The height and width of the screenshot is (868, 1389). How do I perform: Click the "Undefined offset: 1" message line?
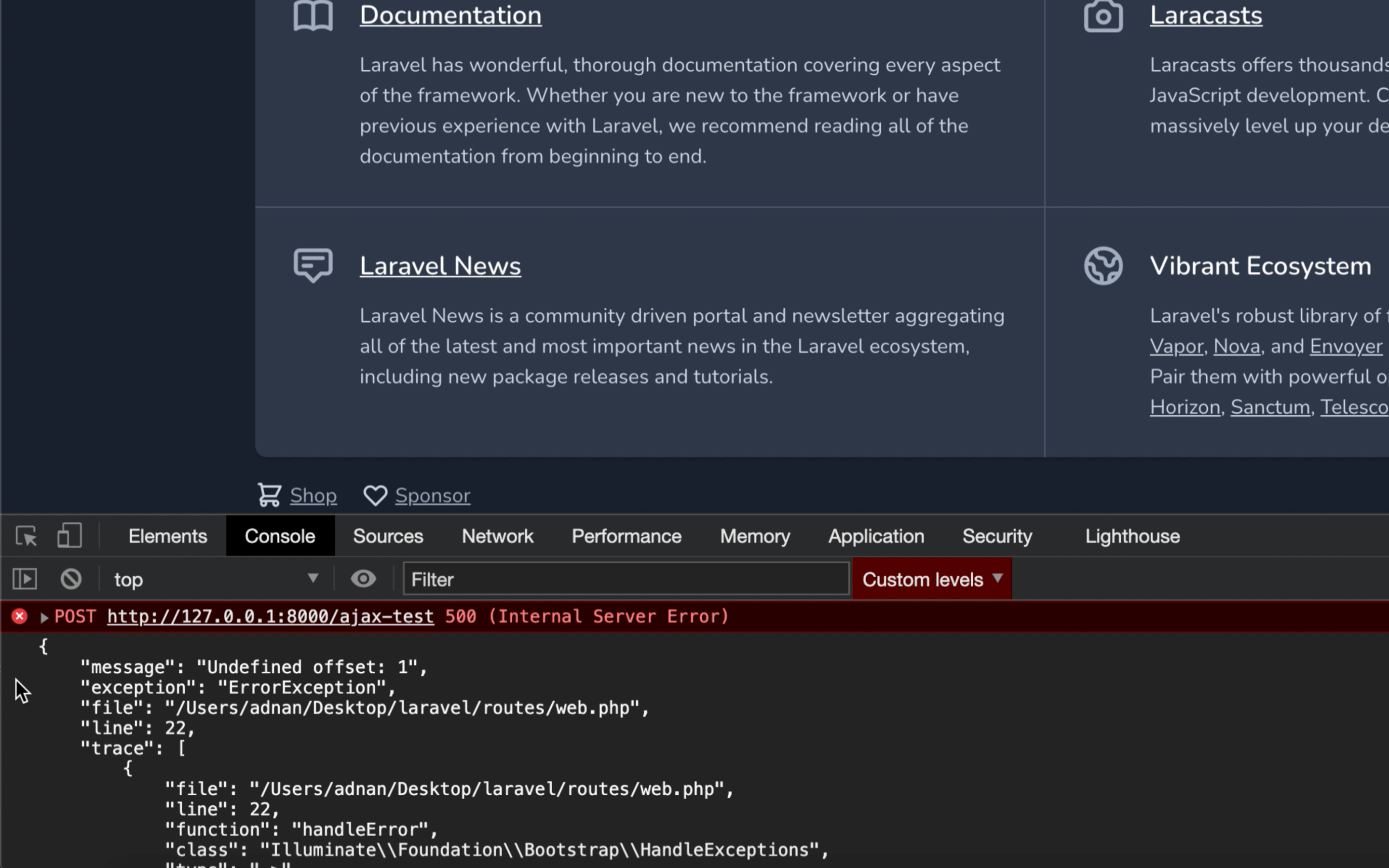coord(254,667)
